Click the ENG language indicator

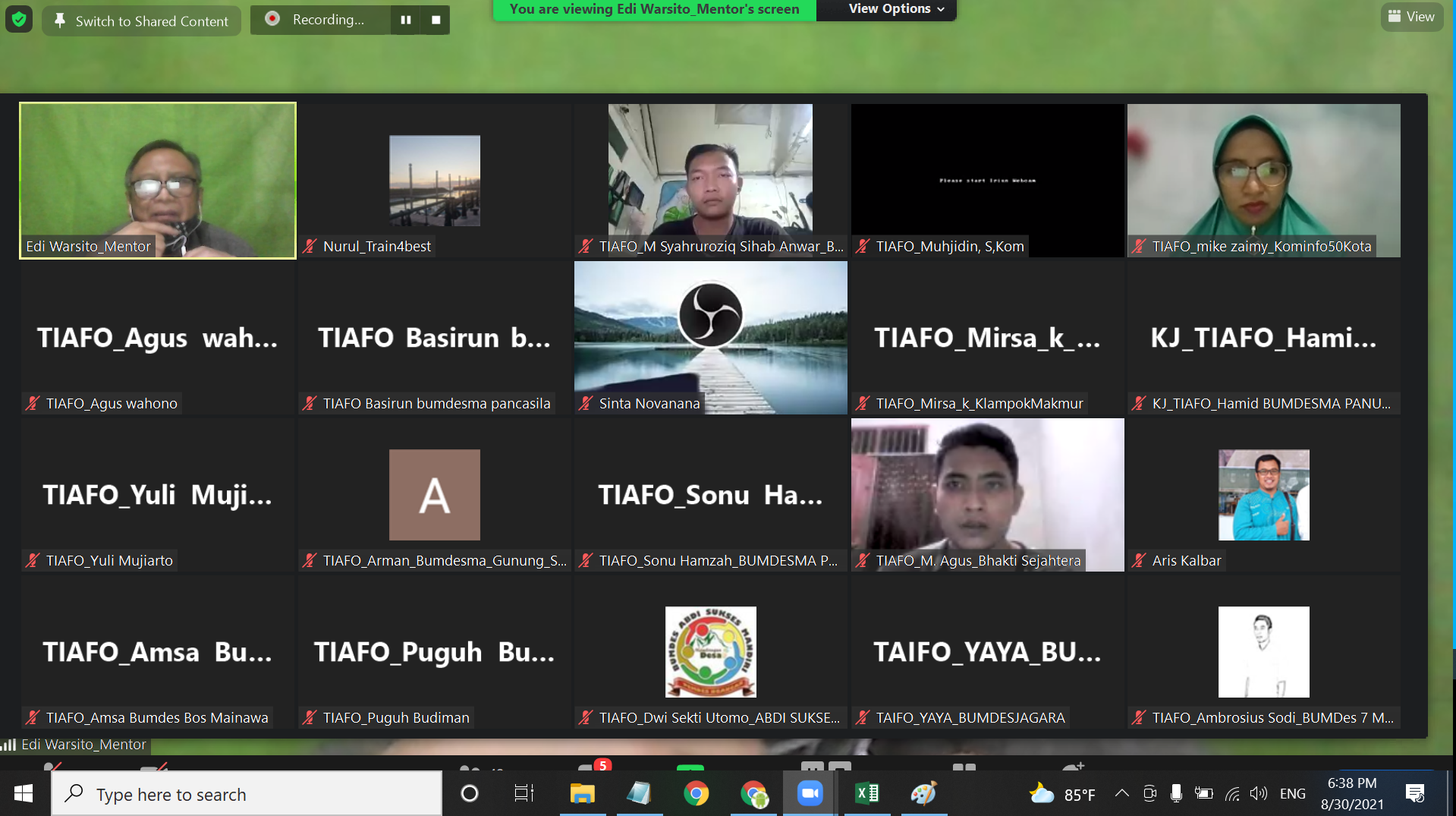(x=1292, y=794)
